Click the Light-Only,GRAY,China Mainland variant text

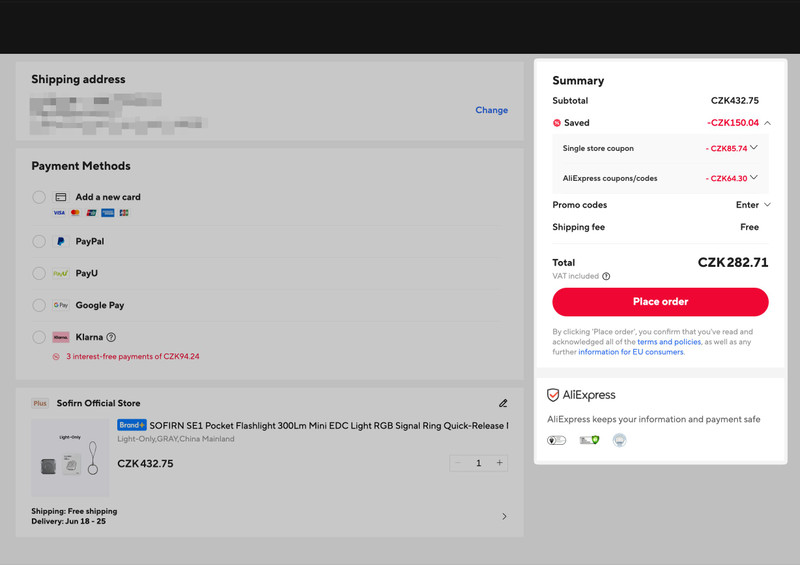[176, 439]
